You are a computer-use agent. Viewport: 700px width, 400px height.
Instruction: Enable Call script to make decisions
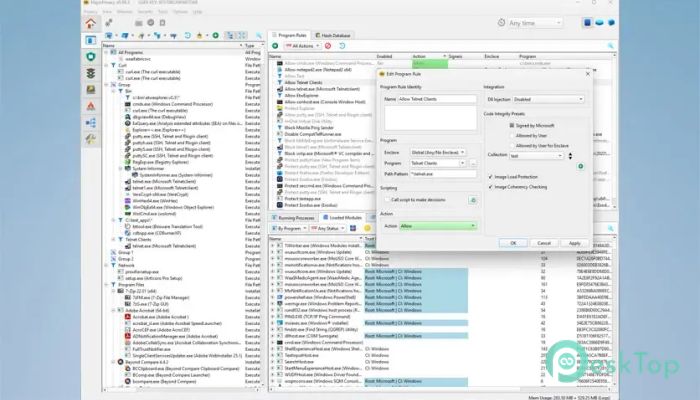387,200
